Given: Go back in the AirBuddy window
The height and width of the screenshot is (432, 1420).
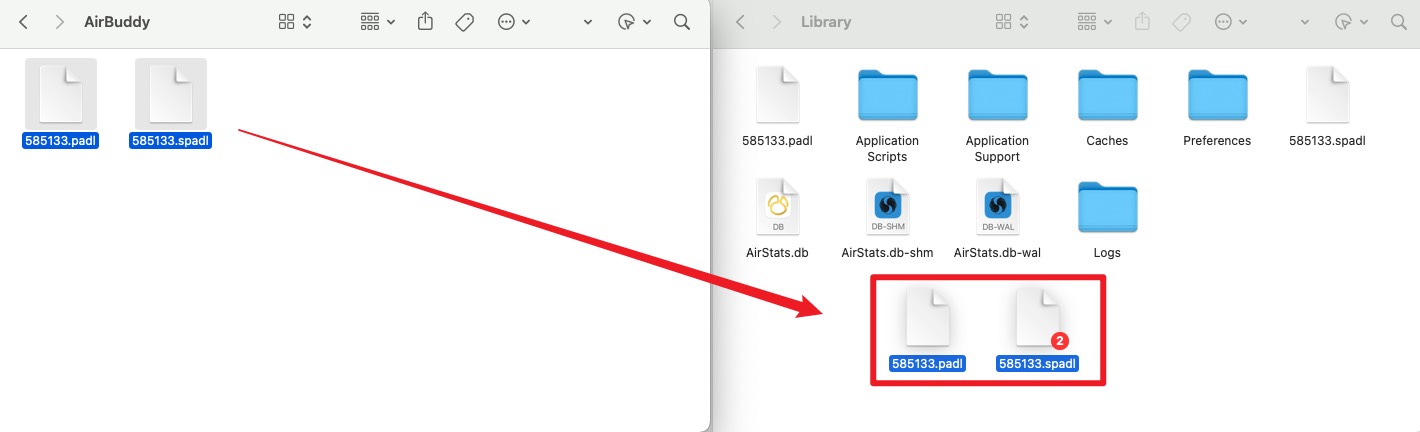Looking at the screenshot, I should [x=24, y=22].
